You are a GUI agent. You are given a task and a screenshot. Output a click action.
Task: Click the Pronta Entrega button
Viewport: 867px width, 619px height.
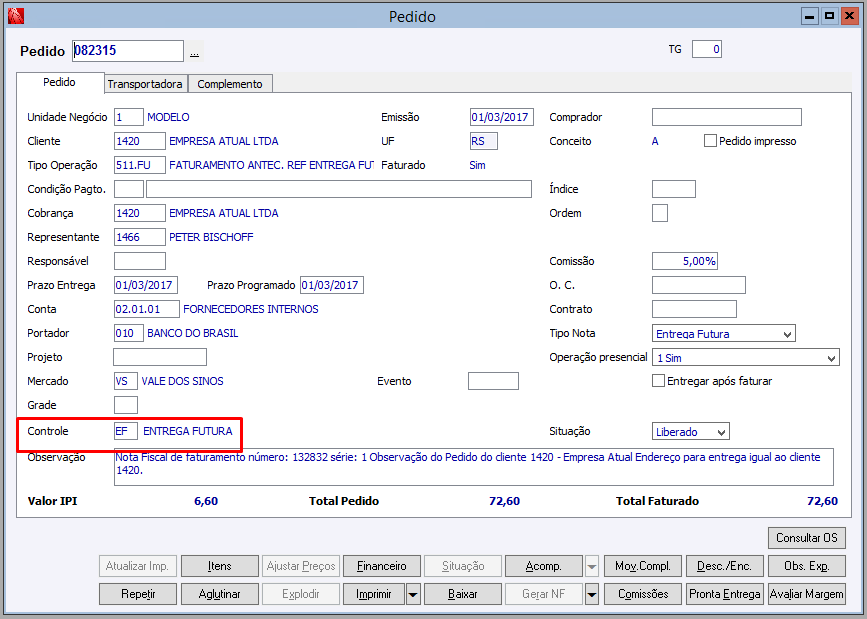[x=724, y=594]
